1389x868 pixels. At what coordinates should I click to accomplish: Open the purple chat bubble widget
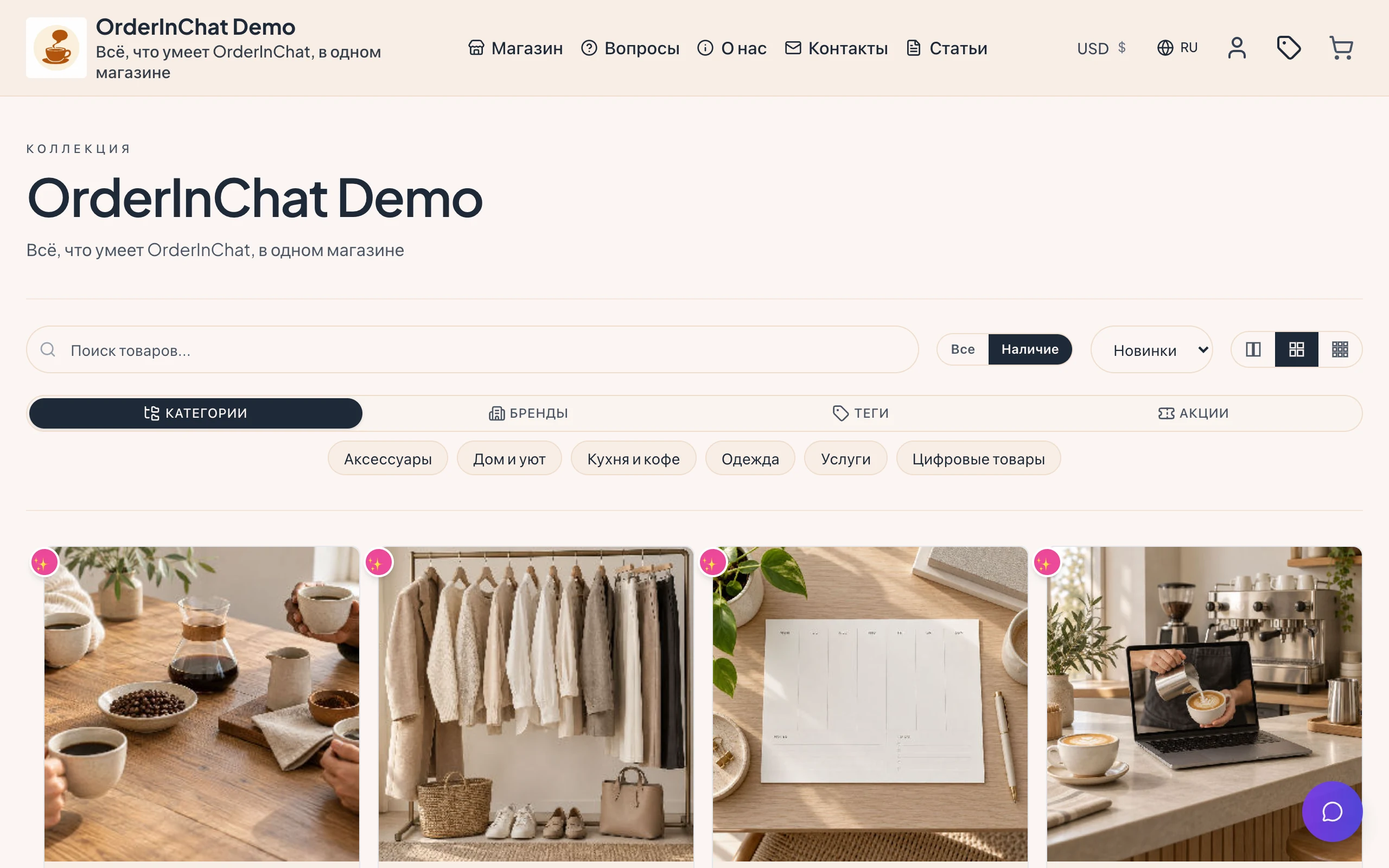click(1331, 811)
